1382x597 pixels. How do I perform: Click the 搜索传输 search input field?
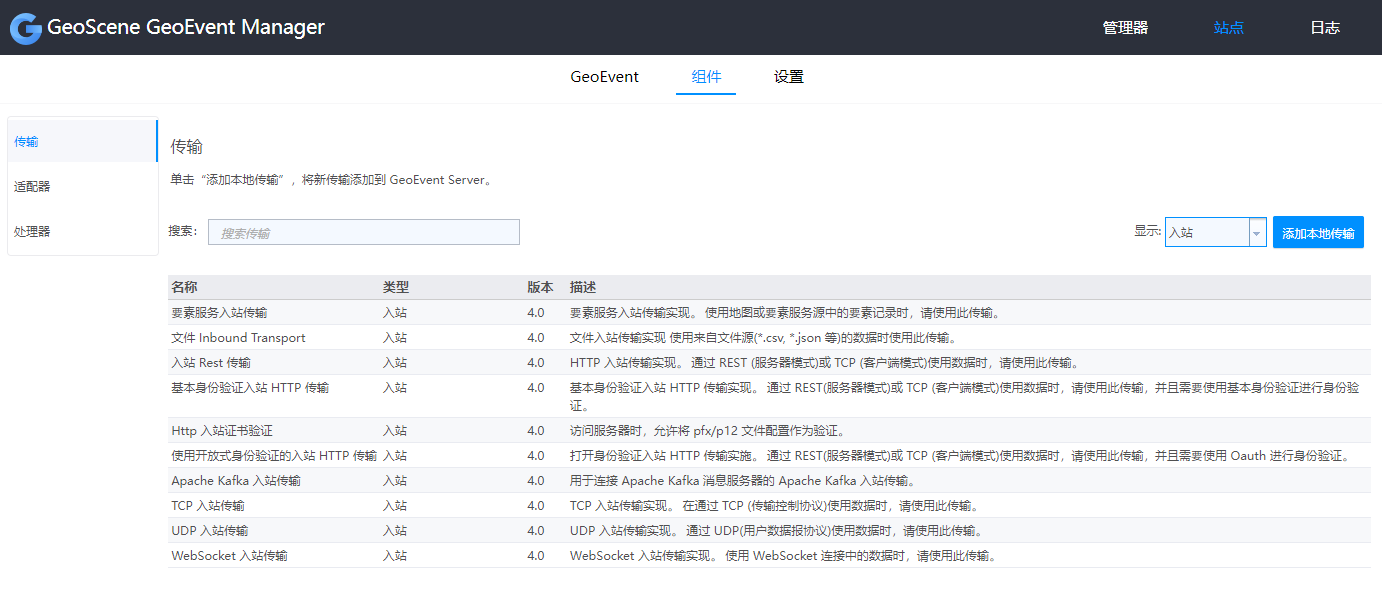[x=363, y=231]
